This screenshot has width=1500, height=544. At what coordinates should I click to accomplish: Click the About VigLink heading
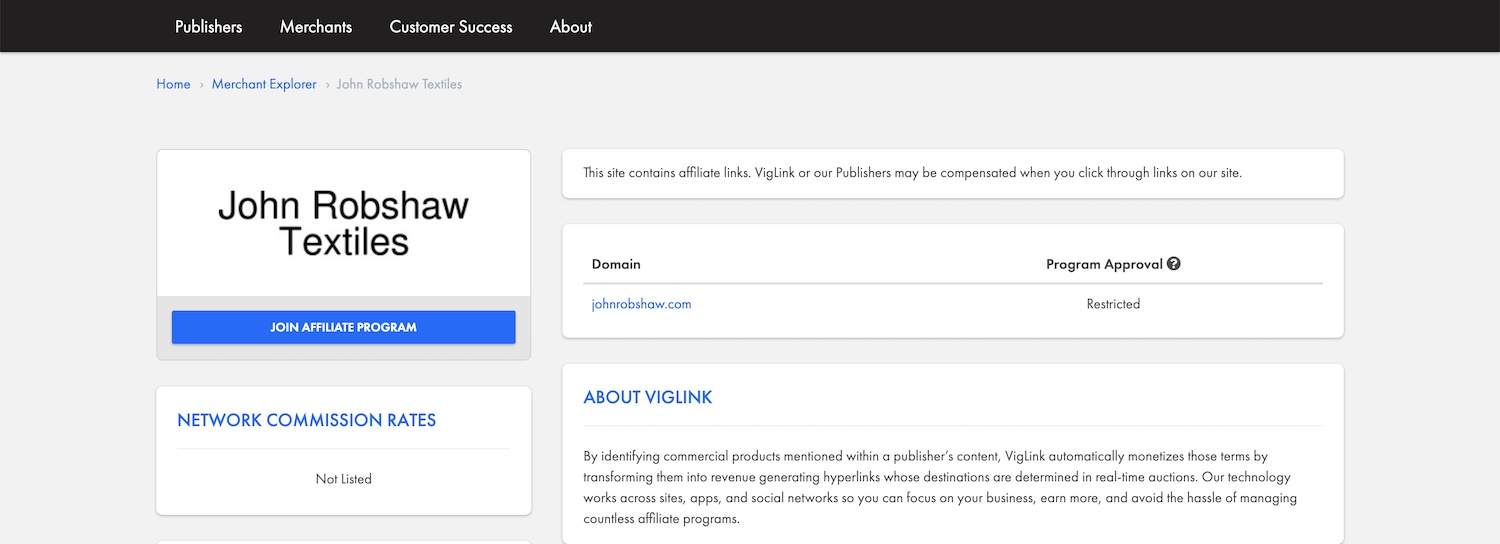point(648,397)
